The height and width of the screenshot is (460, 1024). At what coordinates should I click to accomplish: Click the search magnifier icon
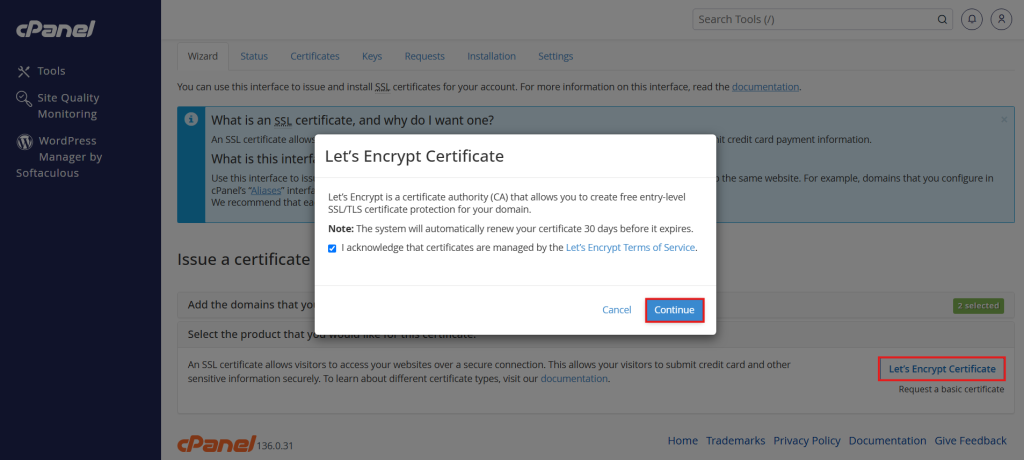(942, 20)
